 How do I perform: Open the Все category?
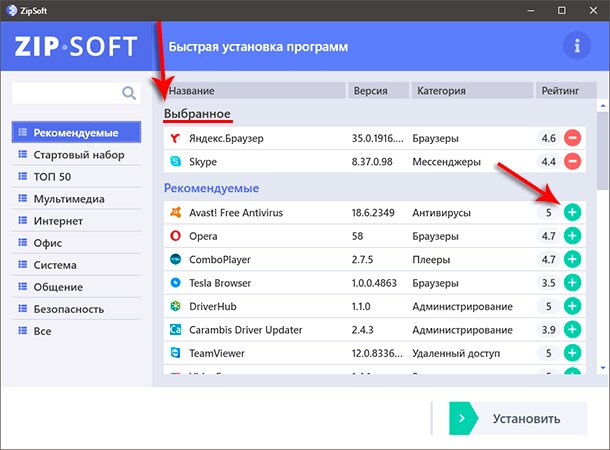(76, 331)
